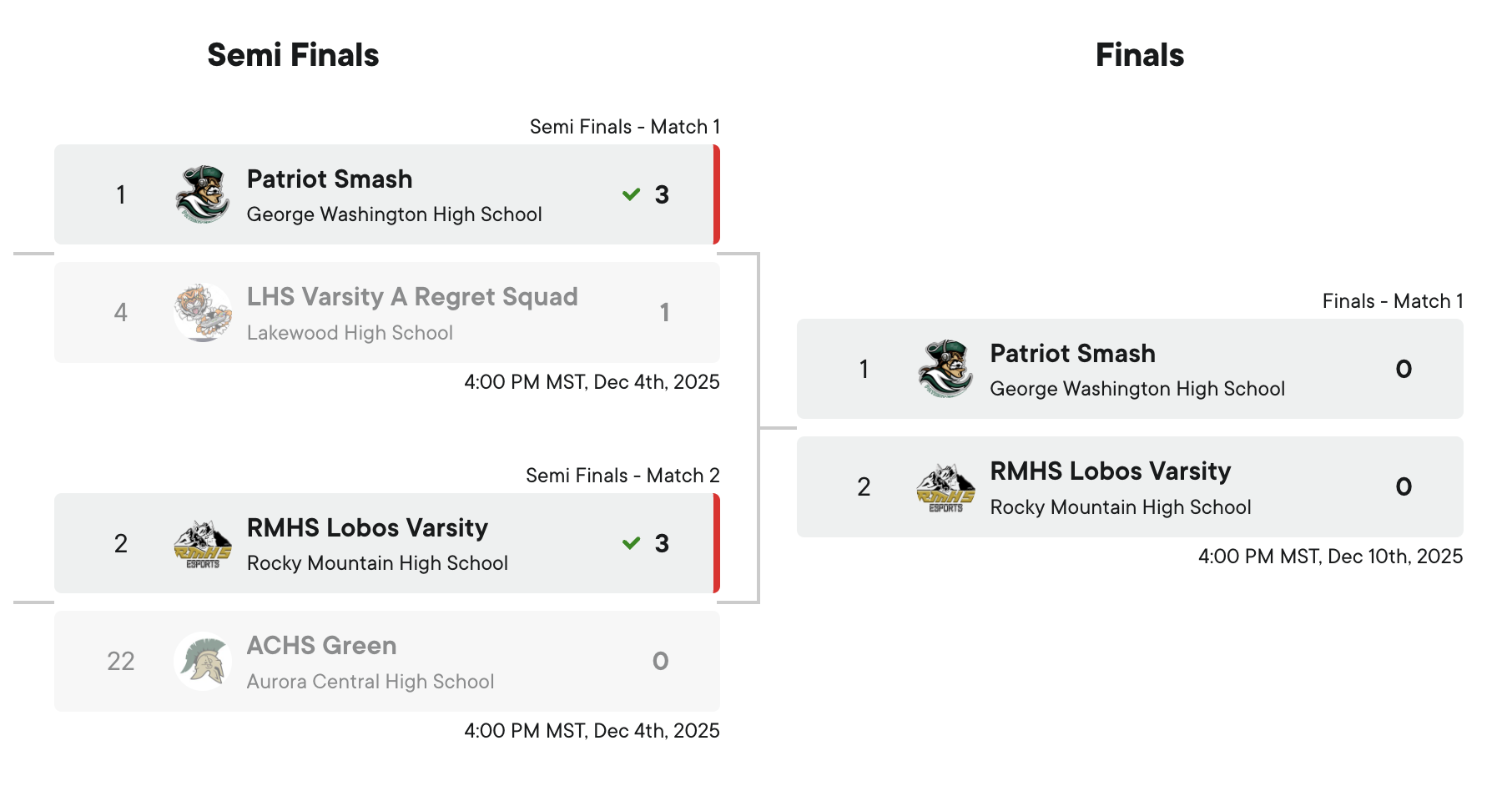Viewport: 1512px width, 786px height.
Task: Click LHS Varsity A Regret Squad team logo
Action: coord(203,313)
